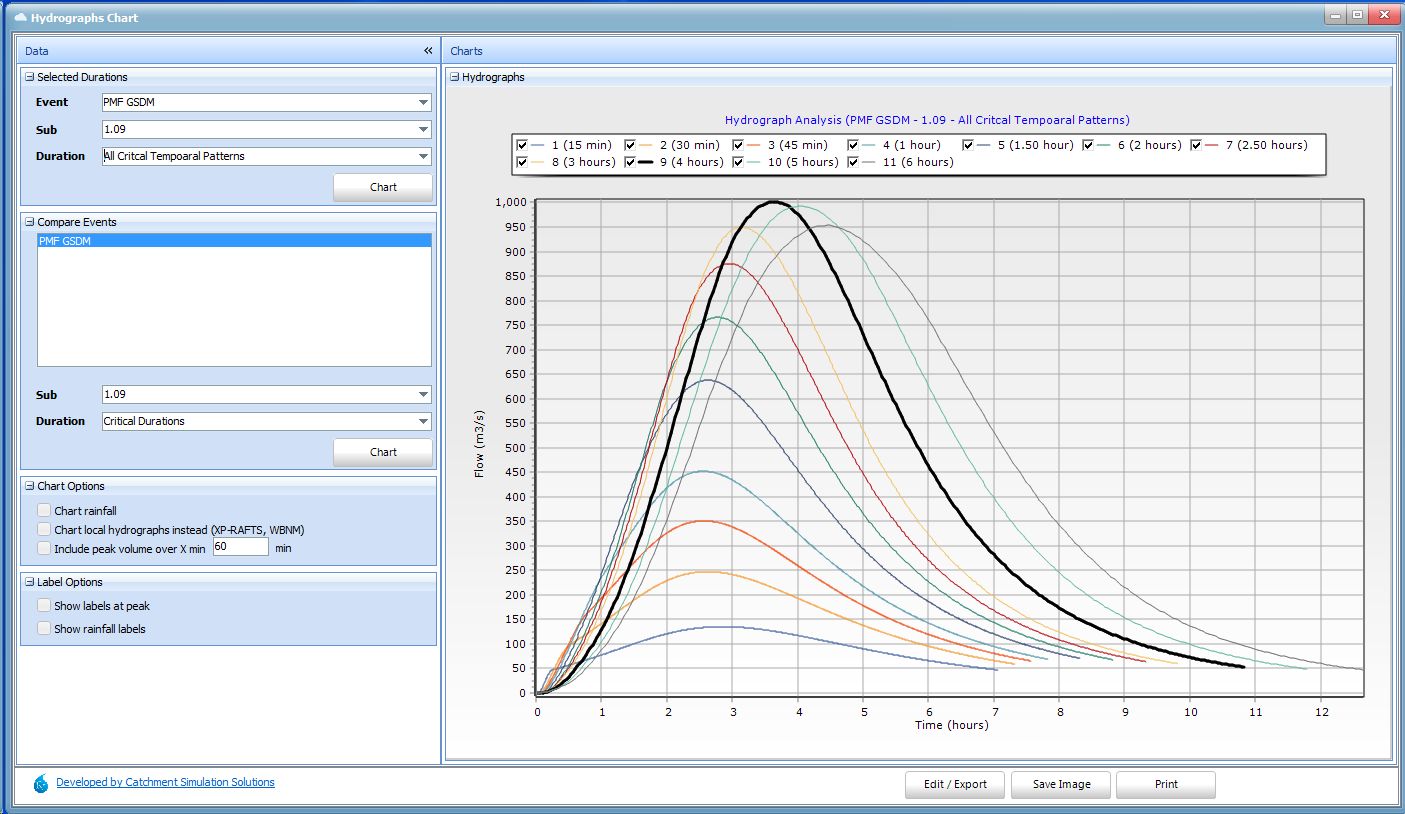The height and width of the screenshot is (814, 1405).
Task: Click the cloud app icon in title bar
Action: pos(19,18)
